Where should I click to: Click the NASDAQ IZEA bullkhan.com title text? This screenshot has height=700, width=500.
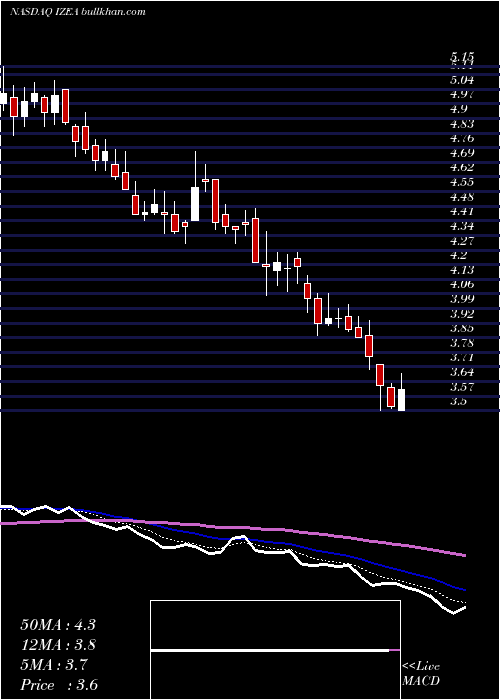[78, 12]
